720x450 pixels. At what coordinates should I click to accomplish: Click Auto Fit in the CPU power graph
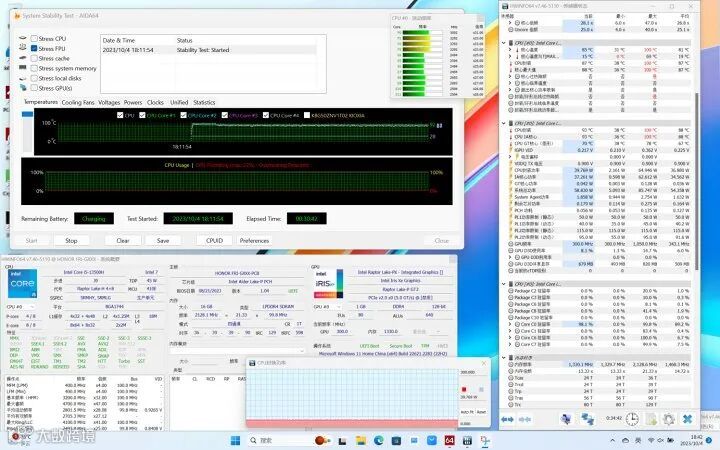tap(467, 412)
